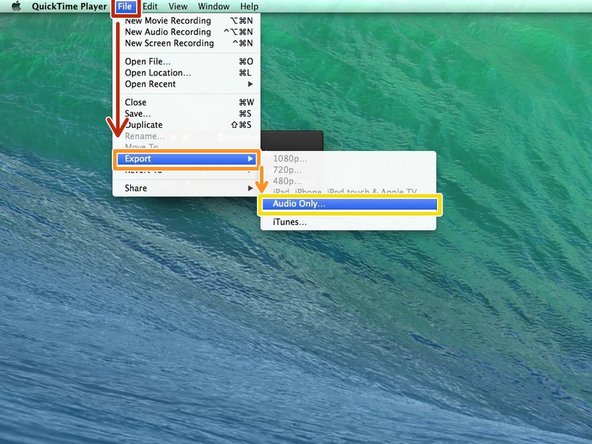
Task: Choose New Audio Recording
Action: [187, 32]
